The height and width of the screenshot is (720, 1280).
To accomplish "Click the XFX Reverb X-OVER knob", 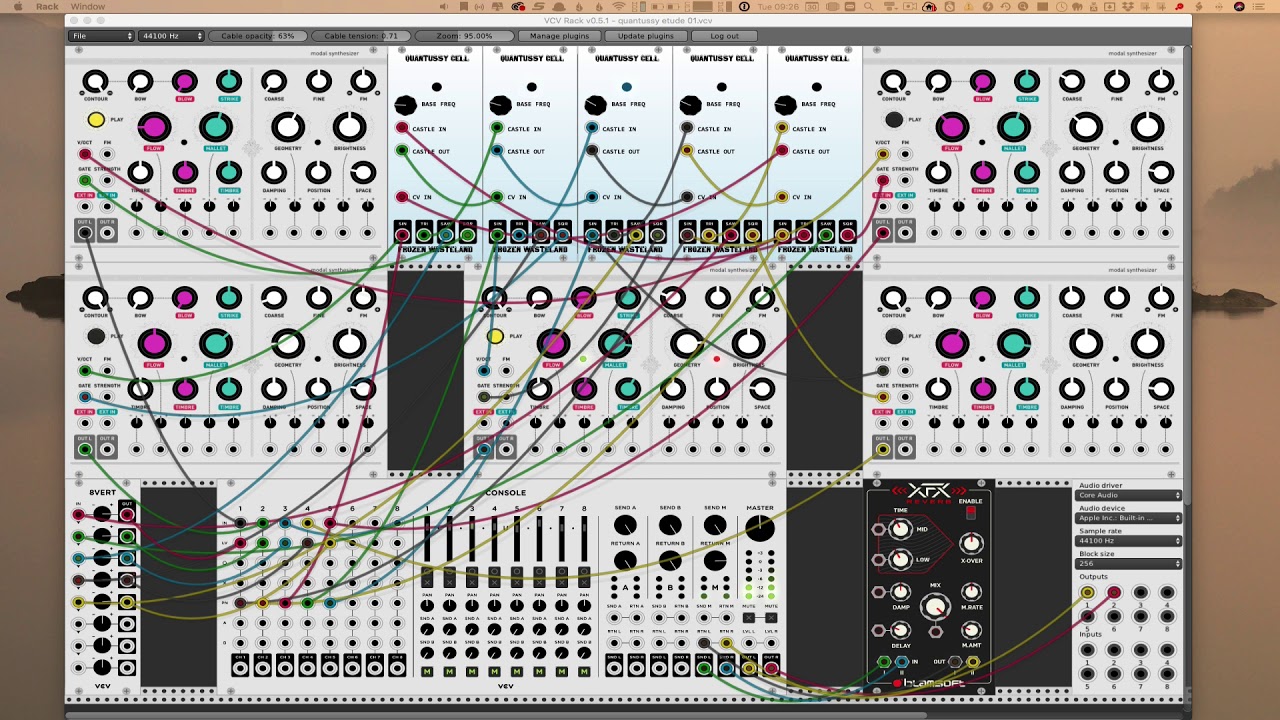I will (971, 543).
